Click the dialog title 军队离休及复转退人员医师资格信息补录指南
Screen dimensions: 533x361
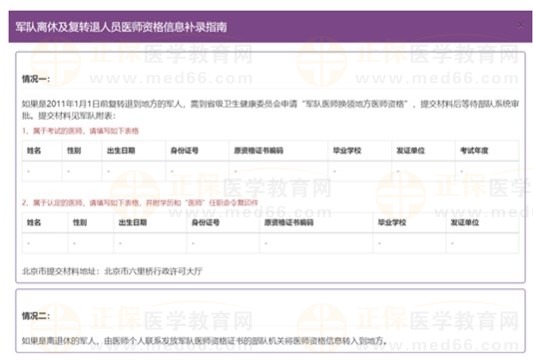pos(121,27)
